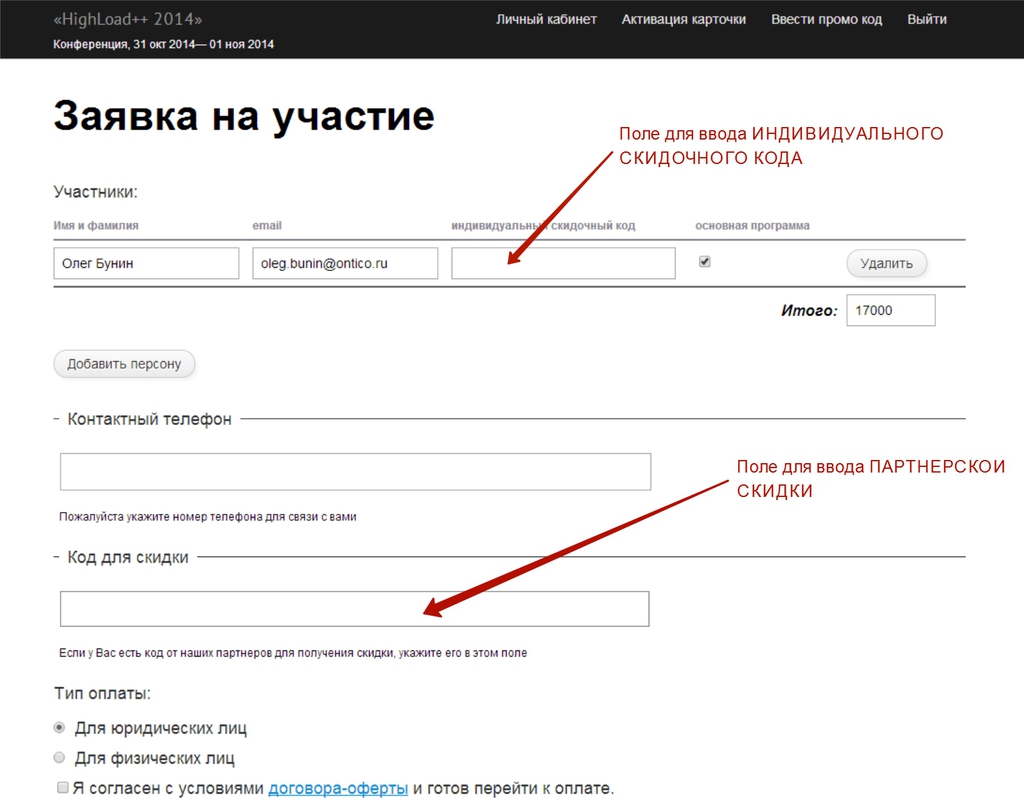Open the «HighLoad++ 2014» home link
The image size is (1024, 798).
pos(127,19)
